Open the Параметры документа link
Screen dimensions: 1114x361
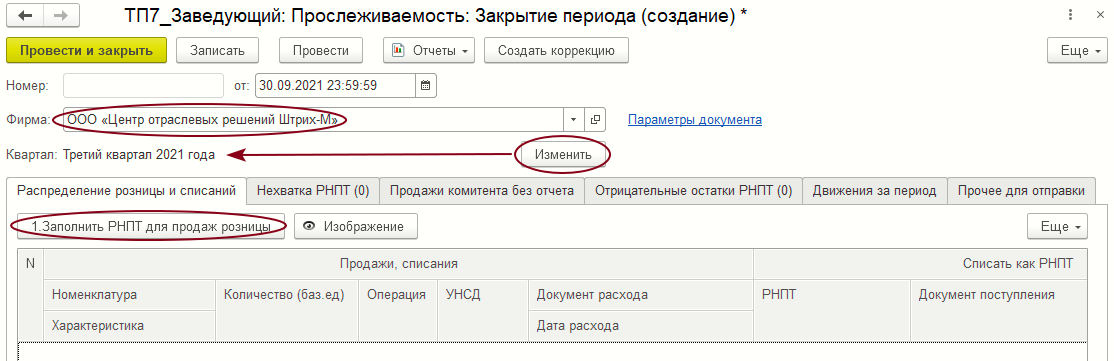tap(695, 120)
